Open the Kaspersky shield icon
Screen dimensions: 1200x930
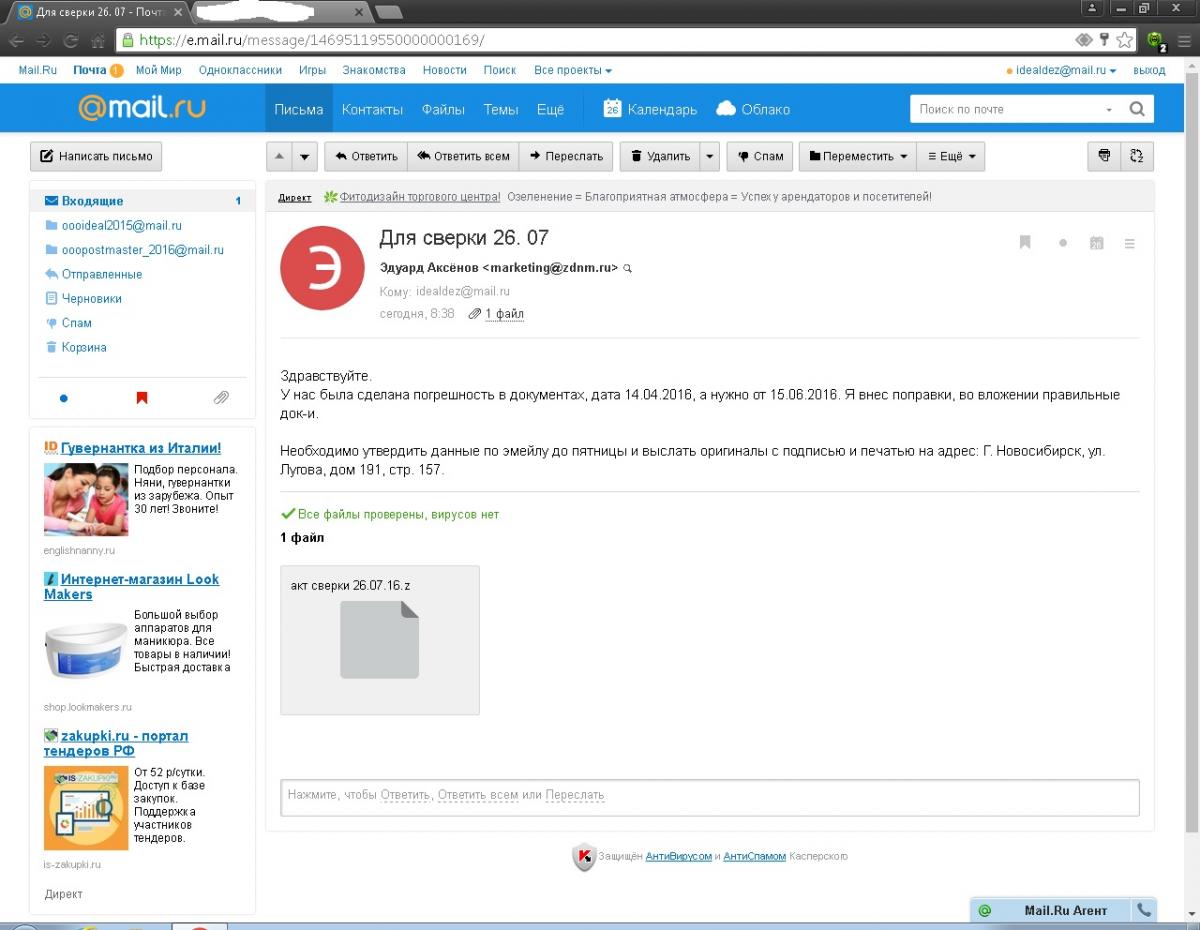(584, 857)
